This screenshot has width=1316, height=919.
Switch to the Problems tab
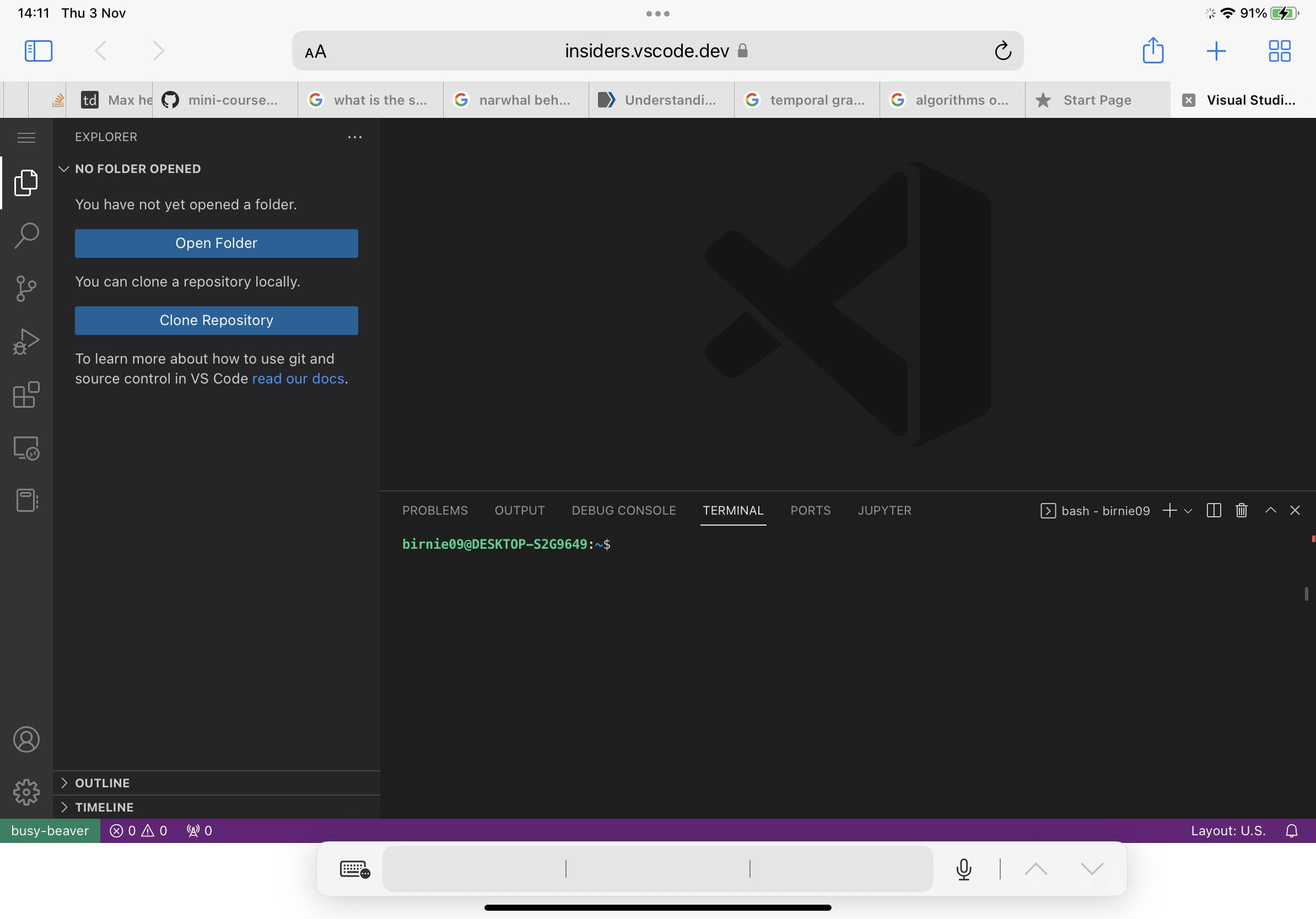click(x=435, y=511)
